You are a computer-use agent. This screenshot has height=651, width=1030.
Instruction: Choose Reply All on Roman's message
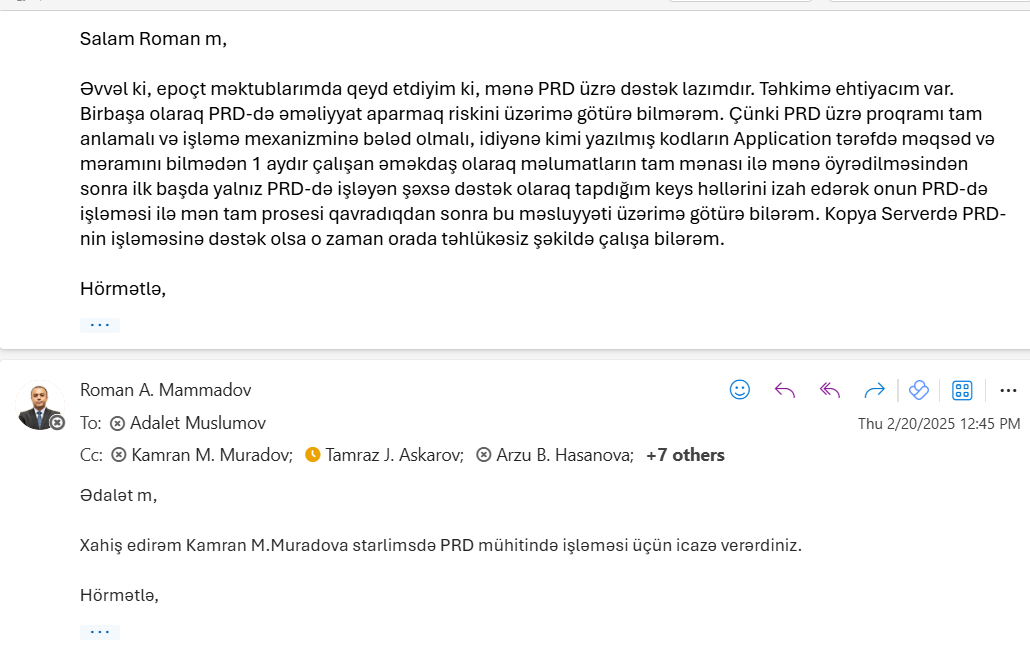pyautogui.click(x=830, y=390)
